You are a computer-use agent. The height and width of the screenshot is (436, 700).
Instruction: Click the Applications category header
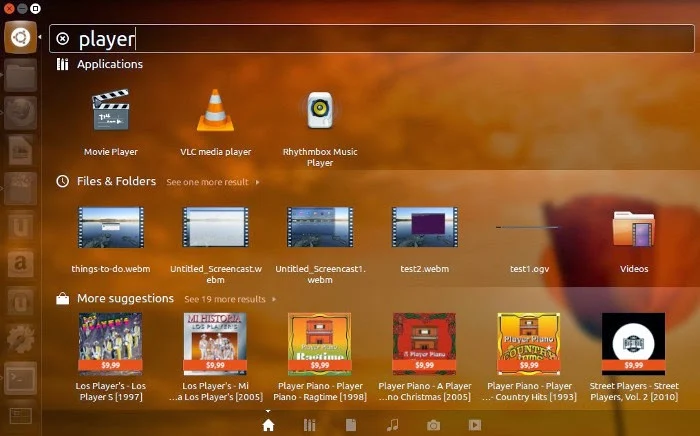(110, 64)
